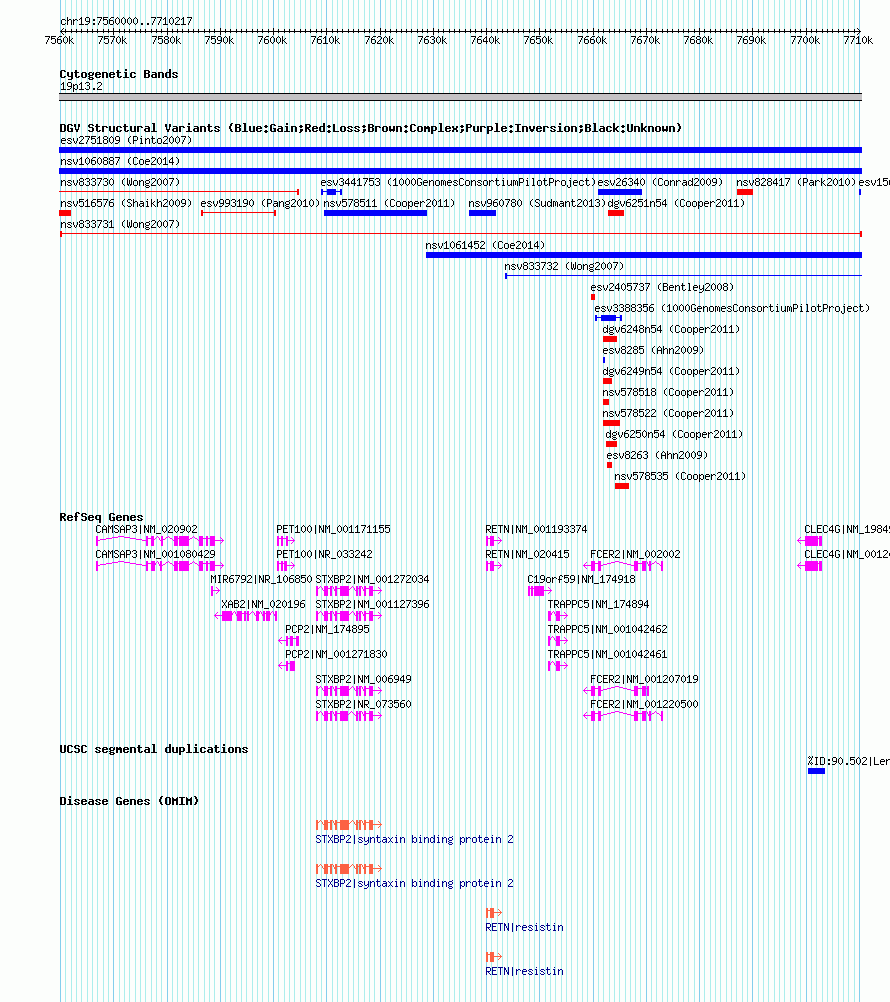Select esv3388356 variant label
The image size is (890, 1002).
point(732,309)
